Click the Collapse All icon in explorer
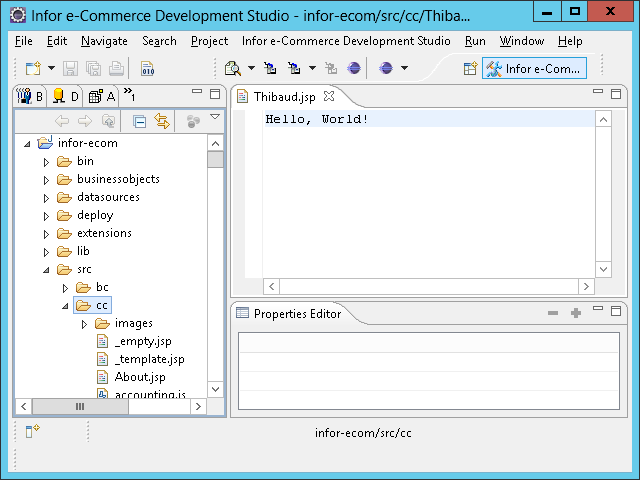 [x=140, y=121]
